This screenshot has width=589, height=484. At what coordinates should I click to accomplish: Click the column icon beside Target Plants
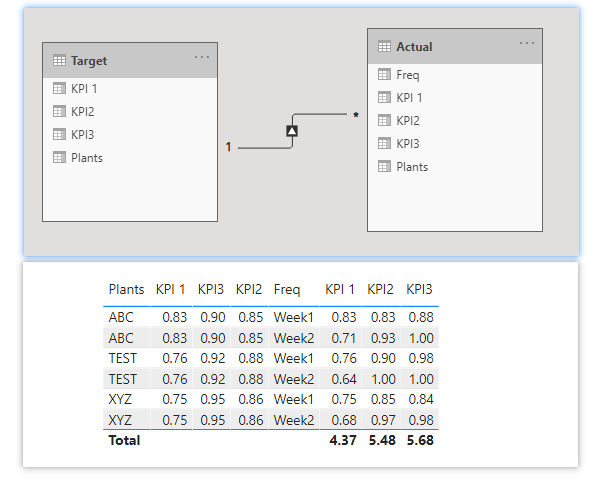(x=59, y=157)
